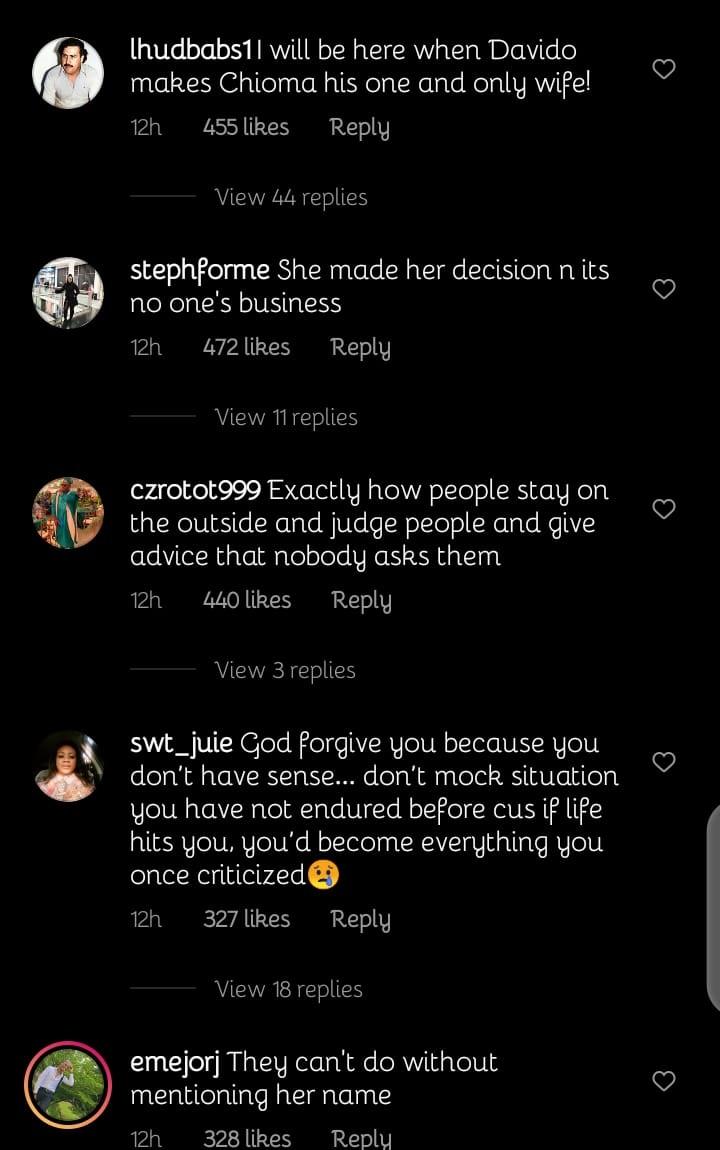This screenshot has width=720, height=1150.
Task: Expand View 44 replies
Action: click(x=291, y=197)
